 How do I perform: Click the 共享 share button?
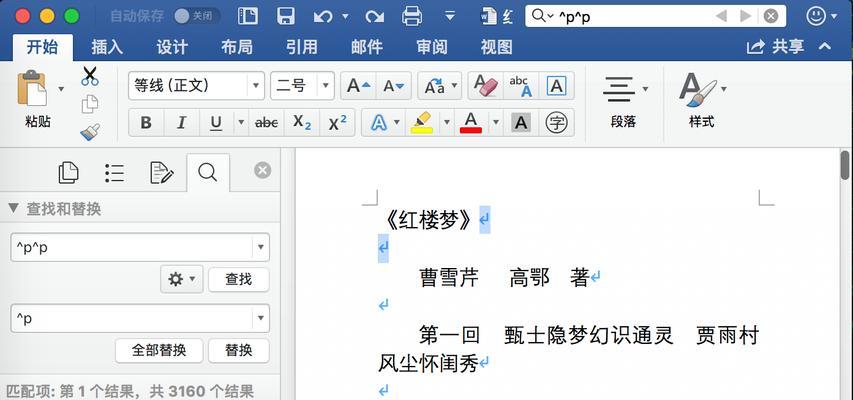coord(776,47)
